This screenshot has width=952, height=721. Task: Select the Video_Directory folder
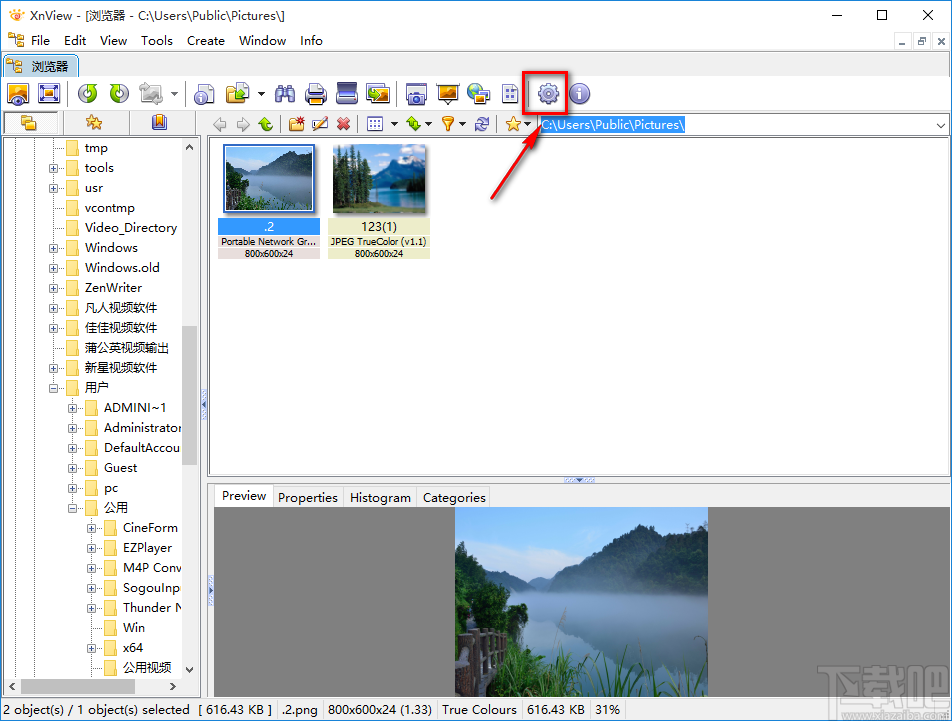click(131, 228)
